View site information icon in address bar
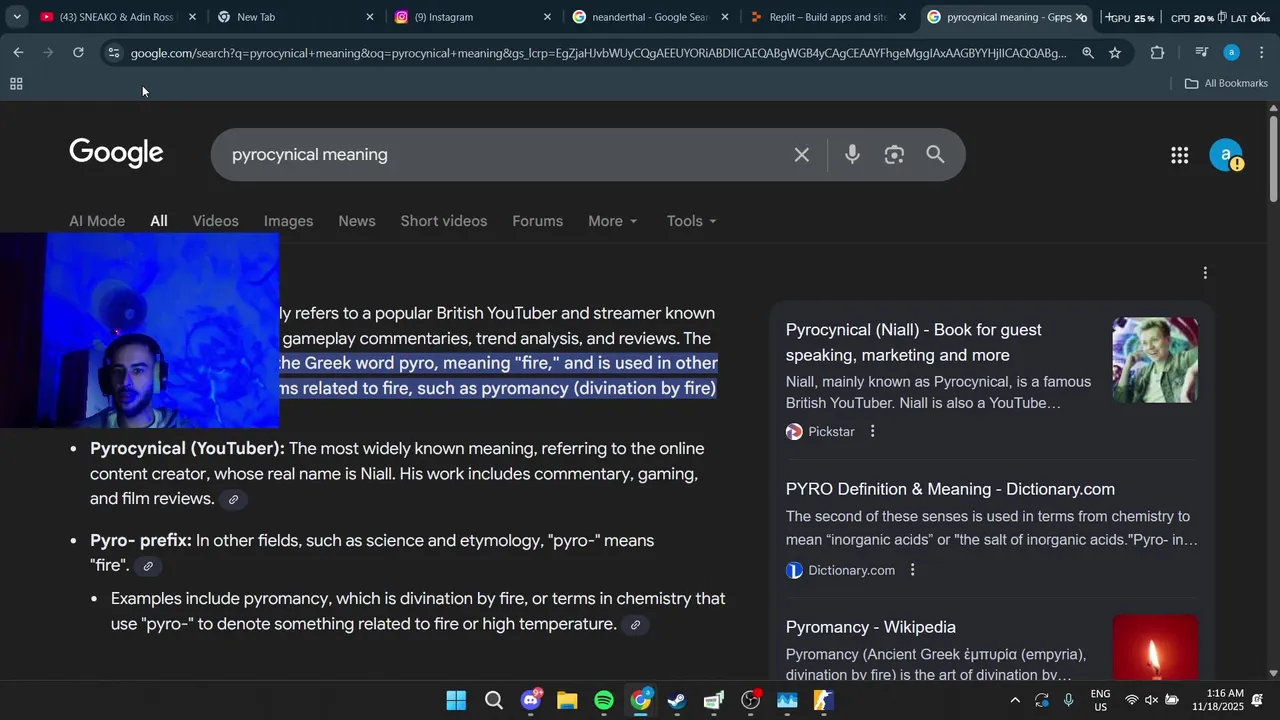The width and height of the screenshot is (1280, 720). (x=114, y=53)
